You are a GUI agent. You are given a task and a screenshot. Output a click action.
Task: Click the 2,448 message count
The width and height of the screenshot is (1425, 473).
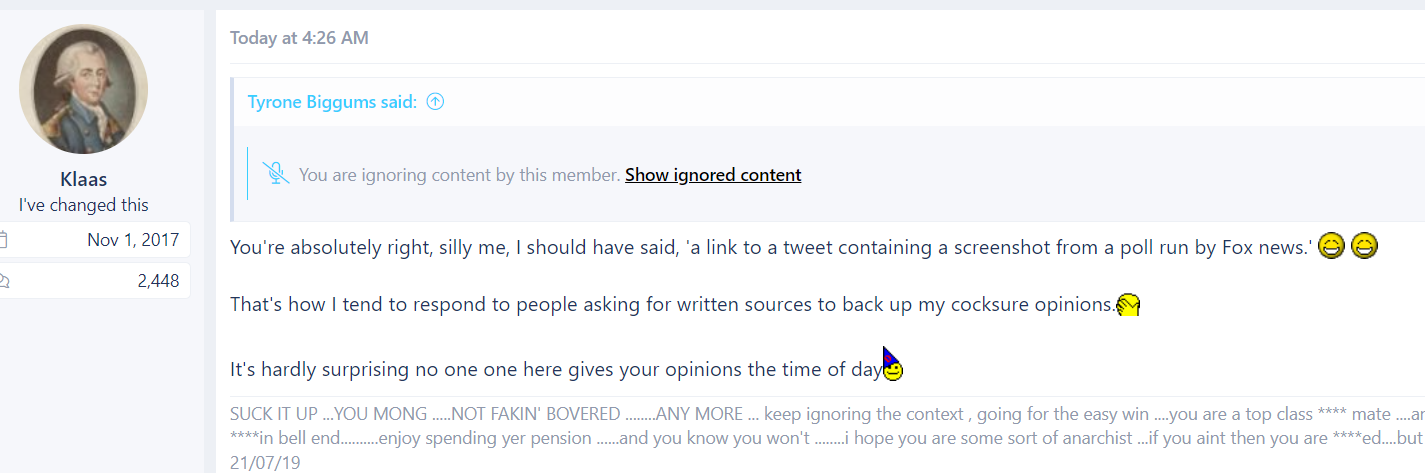(x=158, y=281)
